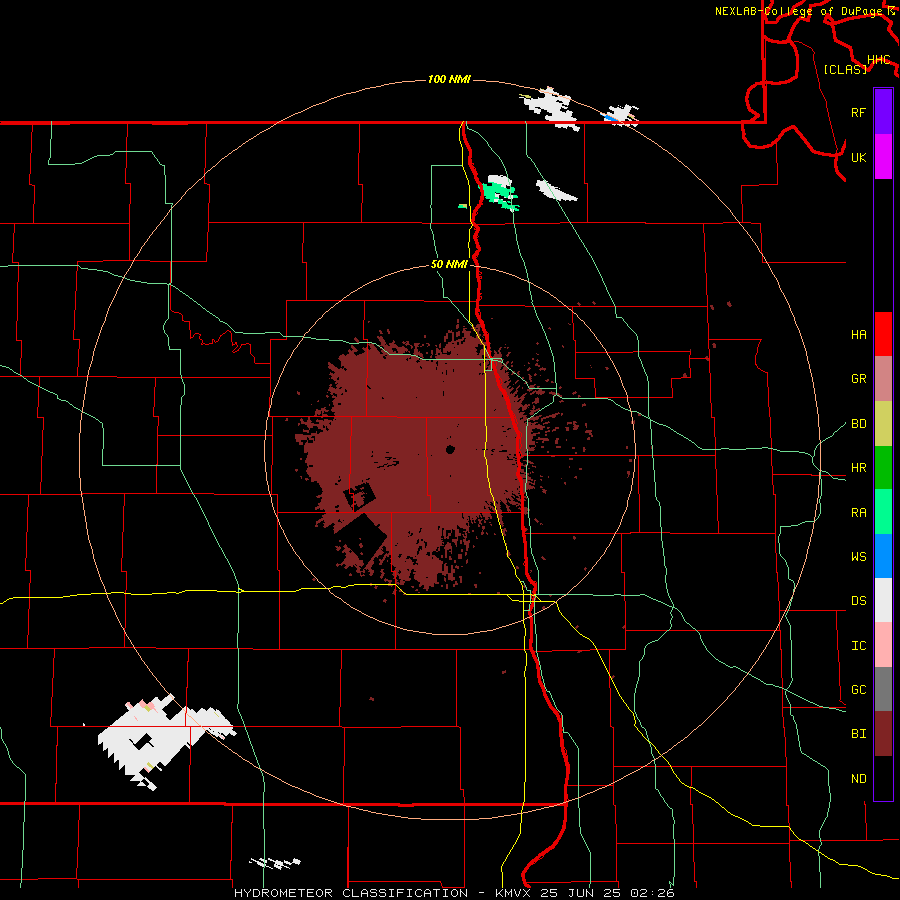Click the IC pink color swatch
900x900 pixels.
pyautogui.click(x=883, y=645)
